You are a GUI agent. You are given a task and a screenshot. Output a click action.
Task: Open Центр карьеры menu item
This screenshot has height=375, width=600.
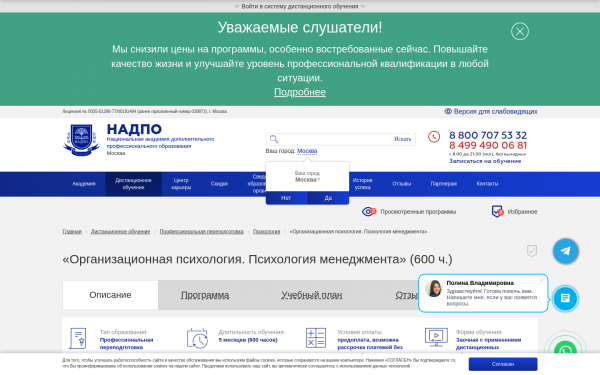coord(181,184)
